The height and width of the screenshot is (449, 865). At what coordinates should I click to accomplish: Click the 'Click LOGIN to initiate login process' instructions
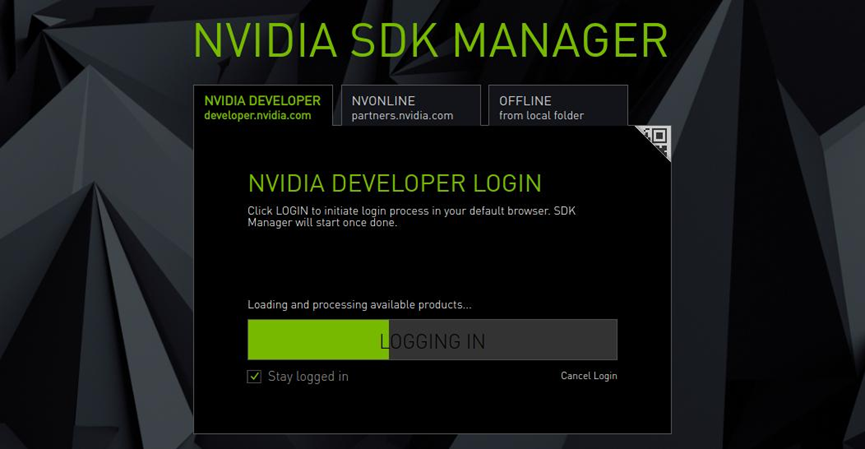(x=412, y=217)
